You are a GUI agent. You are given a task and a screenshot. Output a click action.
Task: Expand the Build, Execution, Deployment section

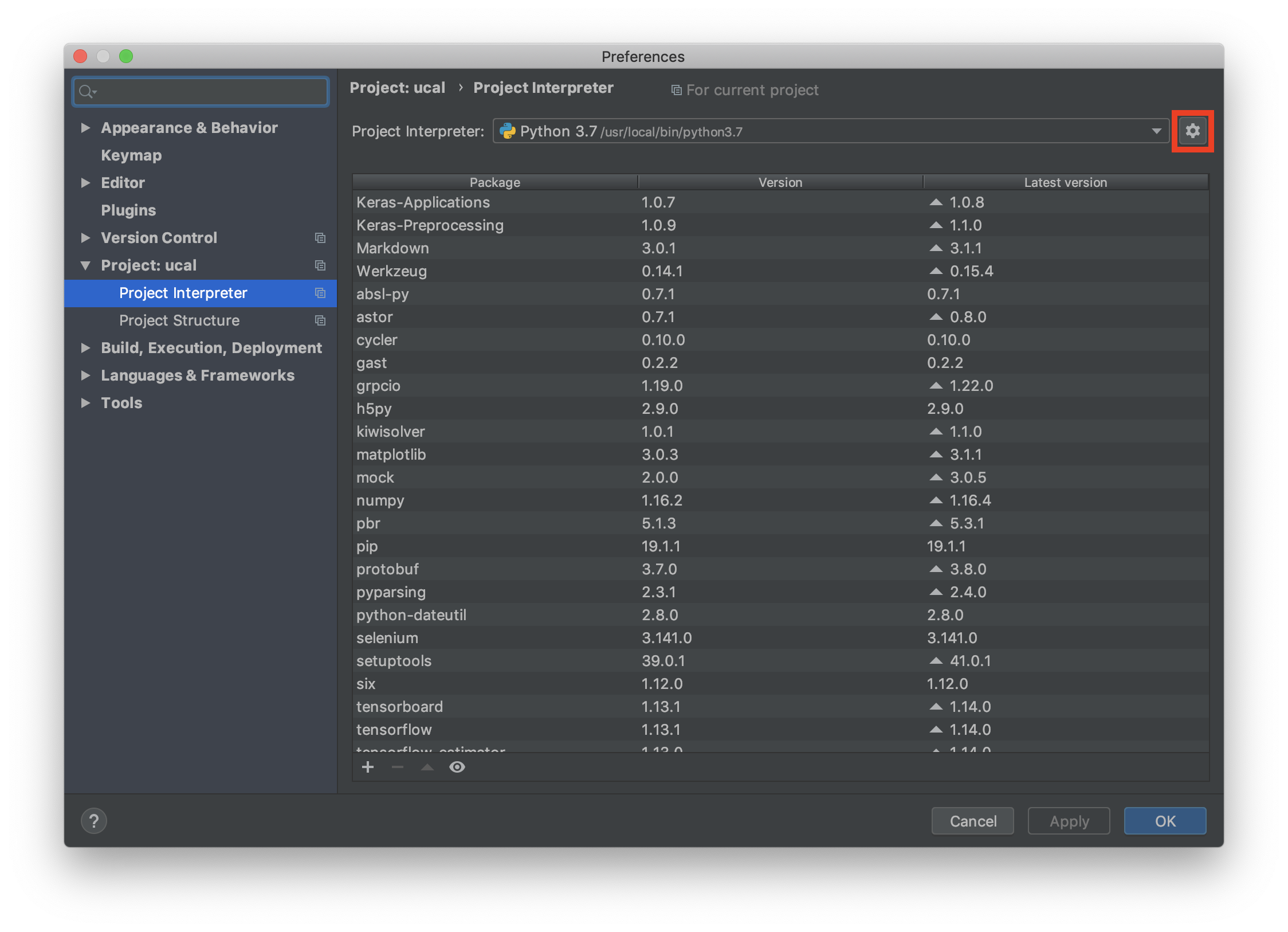(x=85, y=348)
